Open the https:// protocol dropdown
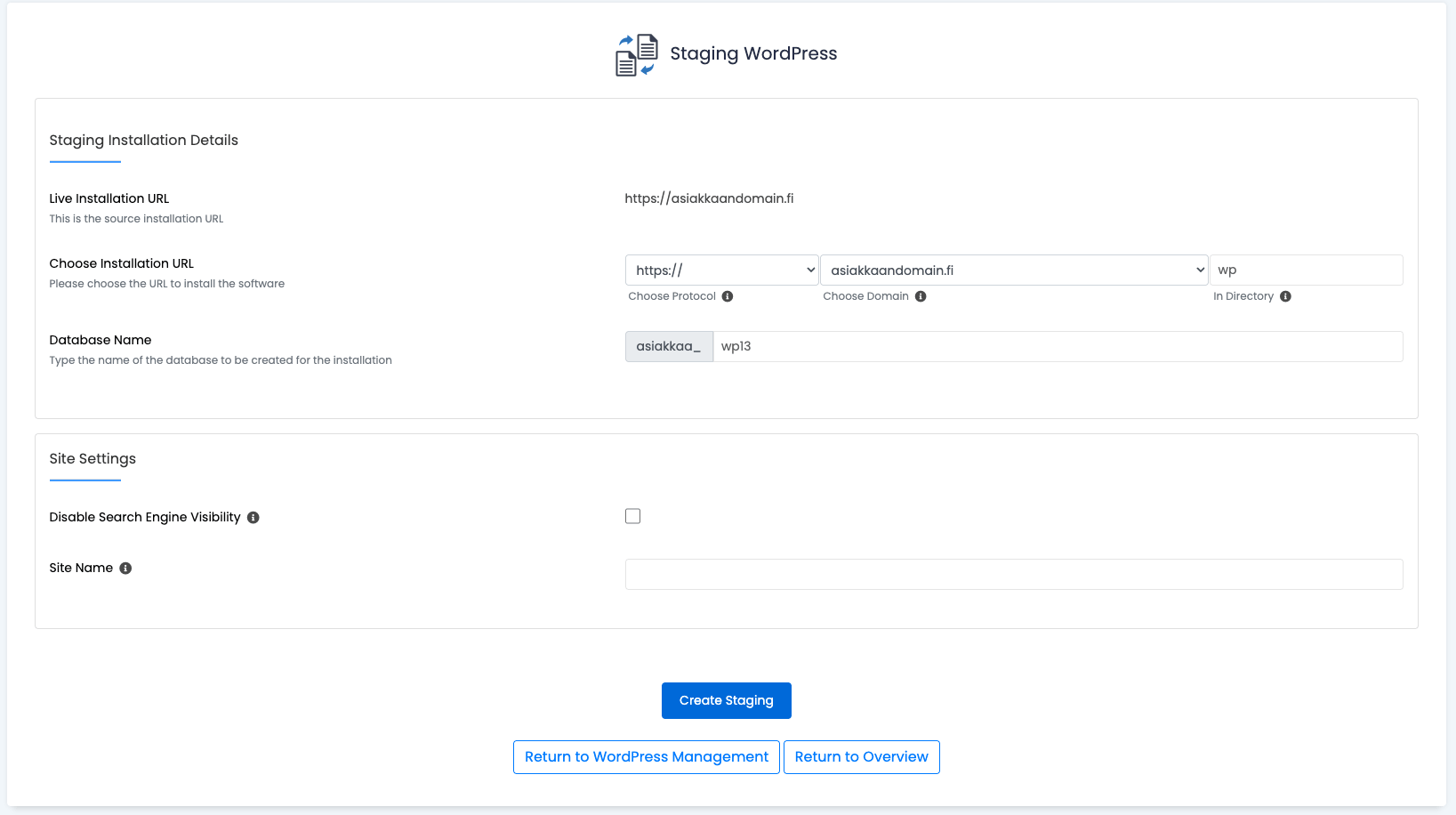The width and height of the screenshot is (1456, 815). (721, 270)
